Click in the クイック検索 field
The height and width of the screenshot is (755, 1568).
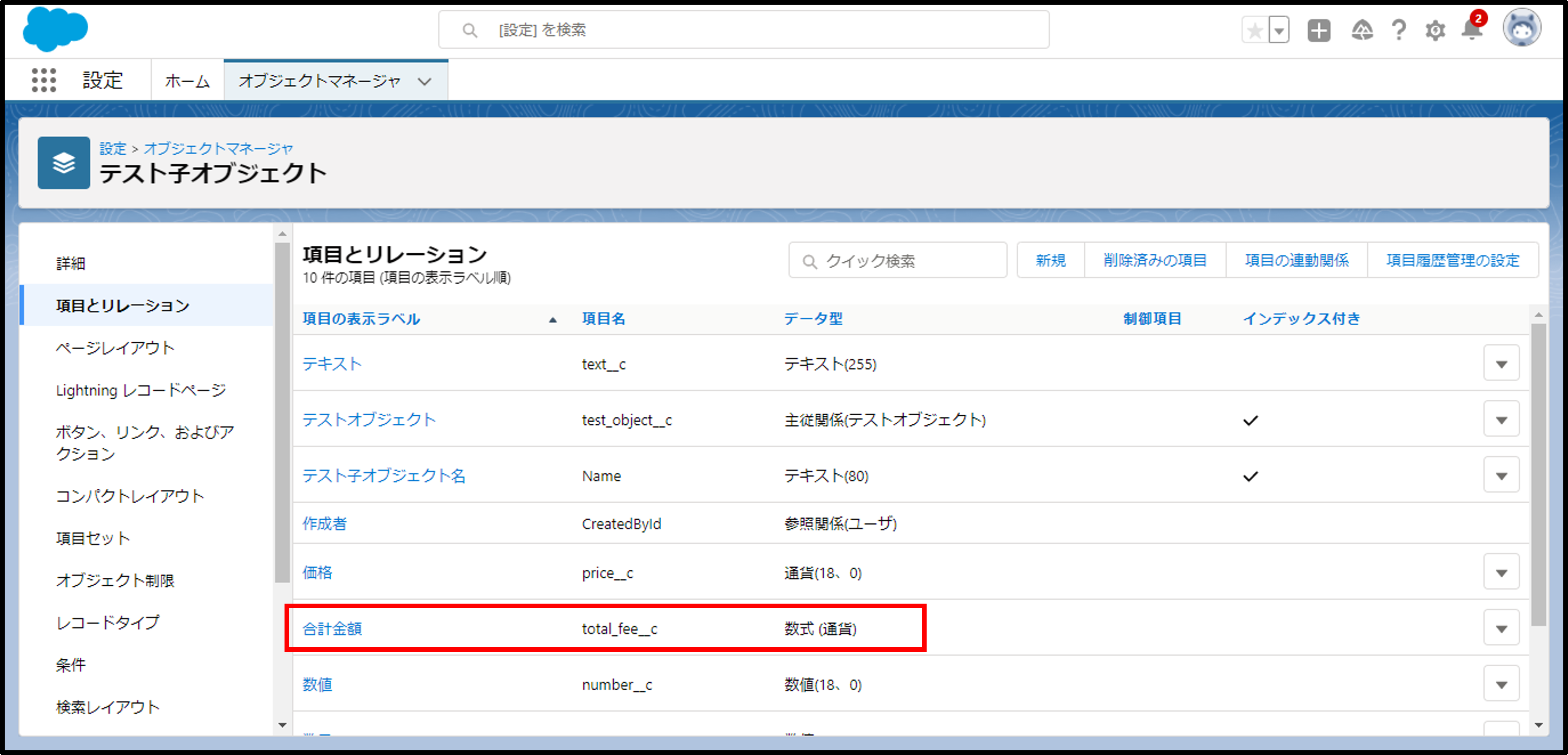907,261
